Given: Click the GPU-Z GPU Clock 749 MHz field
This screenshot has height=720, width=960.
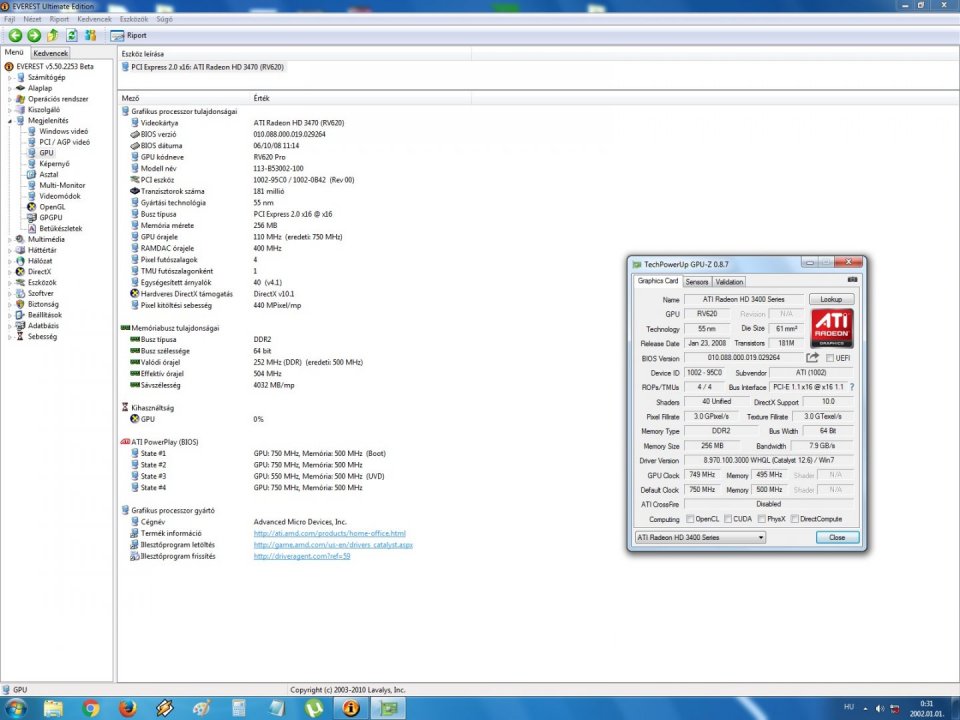Looking at the screenshot, I should 702,474.
